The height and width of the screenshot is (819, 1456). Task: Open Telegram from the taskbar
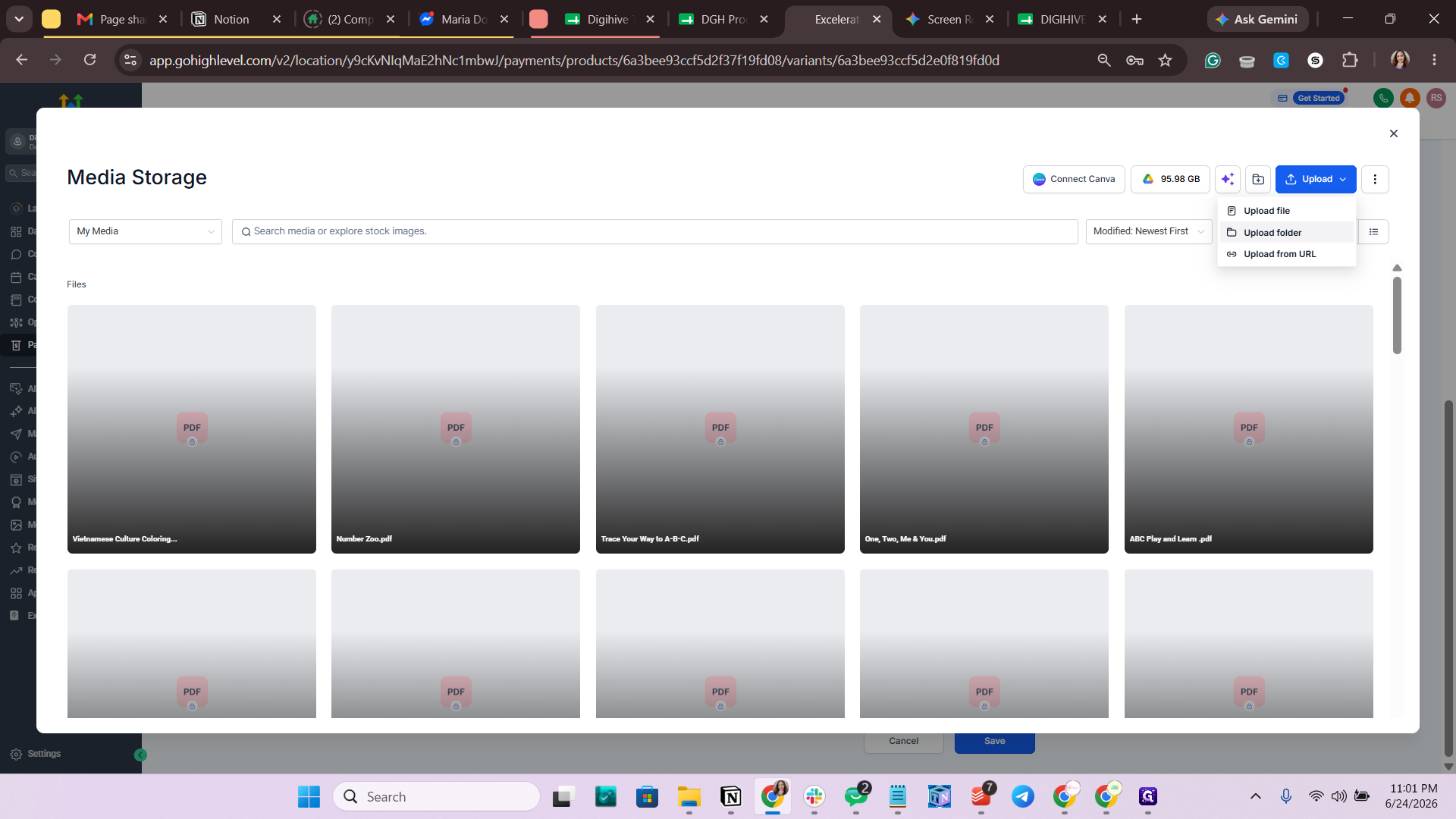pos(1023,797)
